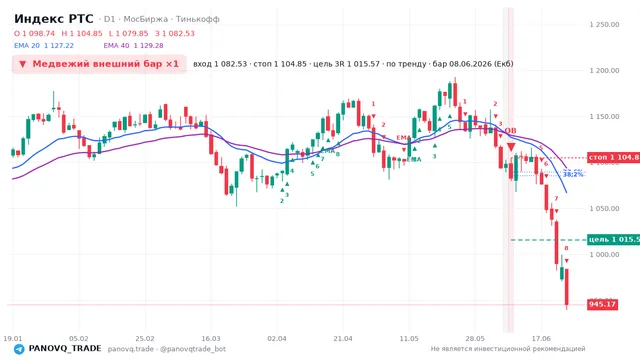The width and height of the screenshot is (640, 360).
Task: Click the panovq.trade · @panovqtrade_bot link text
Action: 167,349
